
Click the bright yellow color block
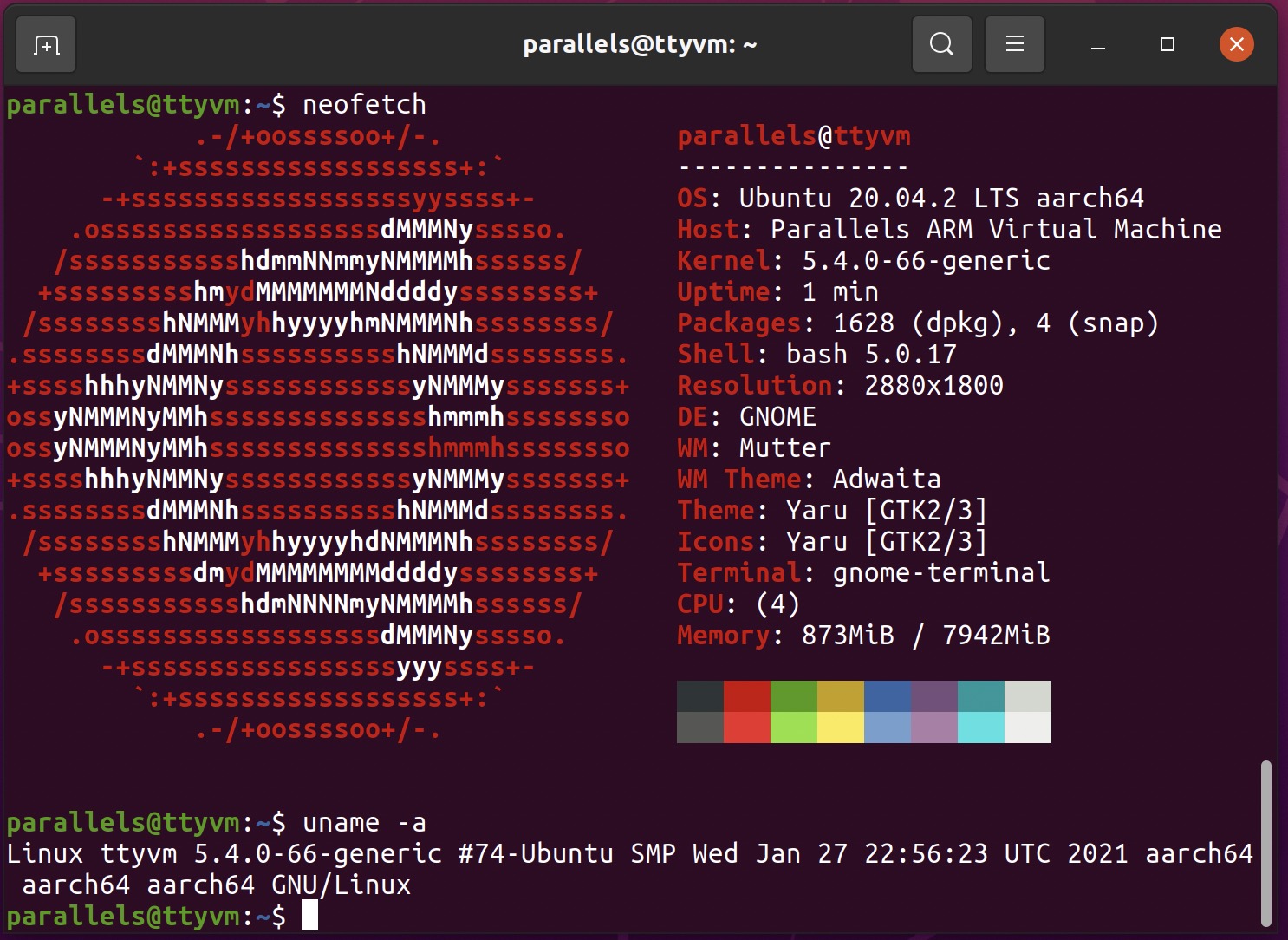point(841,728)
